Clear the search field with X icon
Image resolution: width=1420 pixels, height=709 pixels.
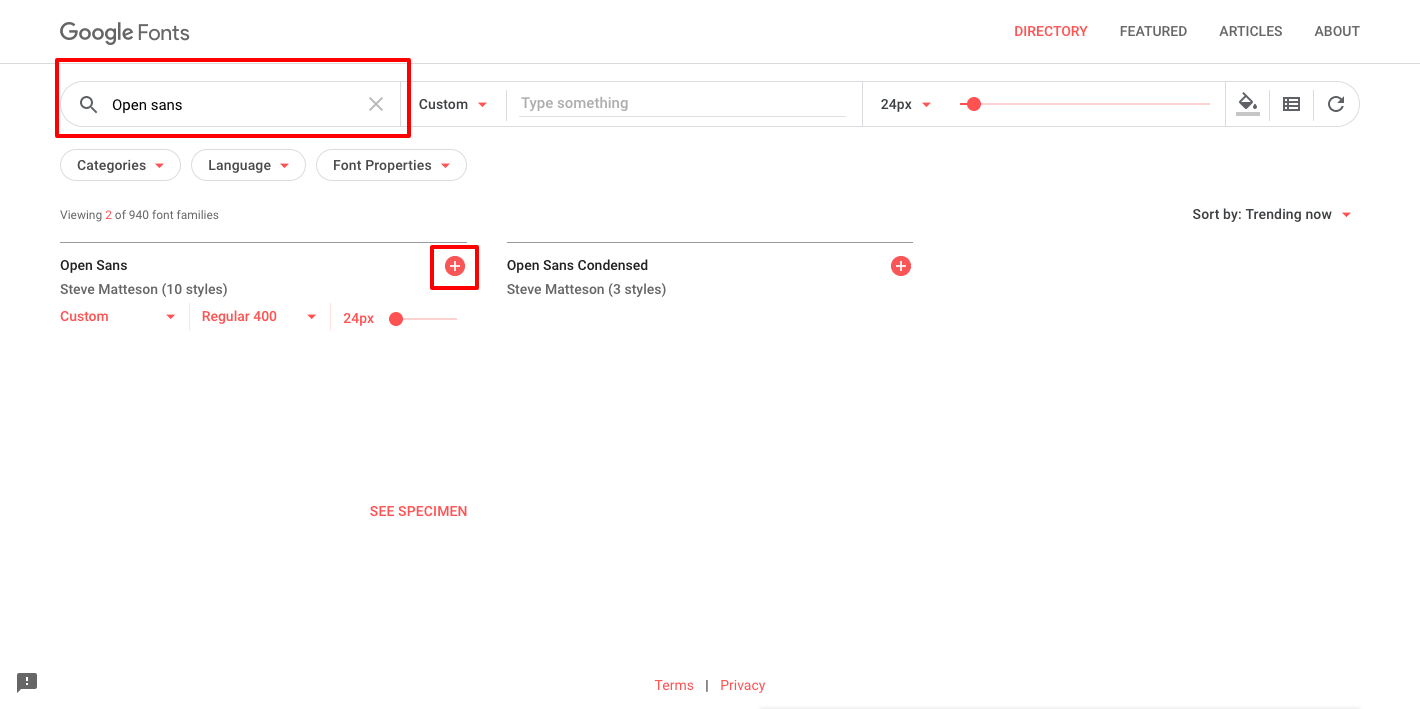(376, 104)
